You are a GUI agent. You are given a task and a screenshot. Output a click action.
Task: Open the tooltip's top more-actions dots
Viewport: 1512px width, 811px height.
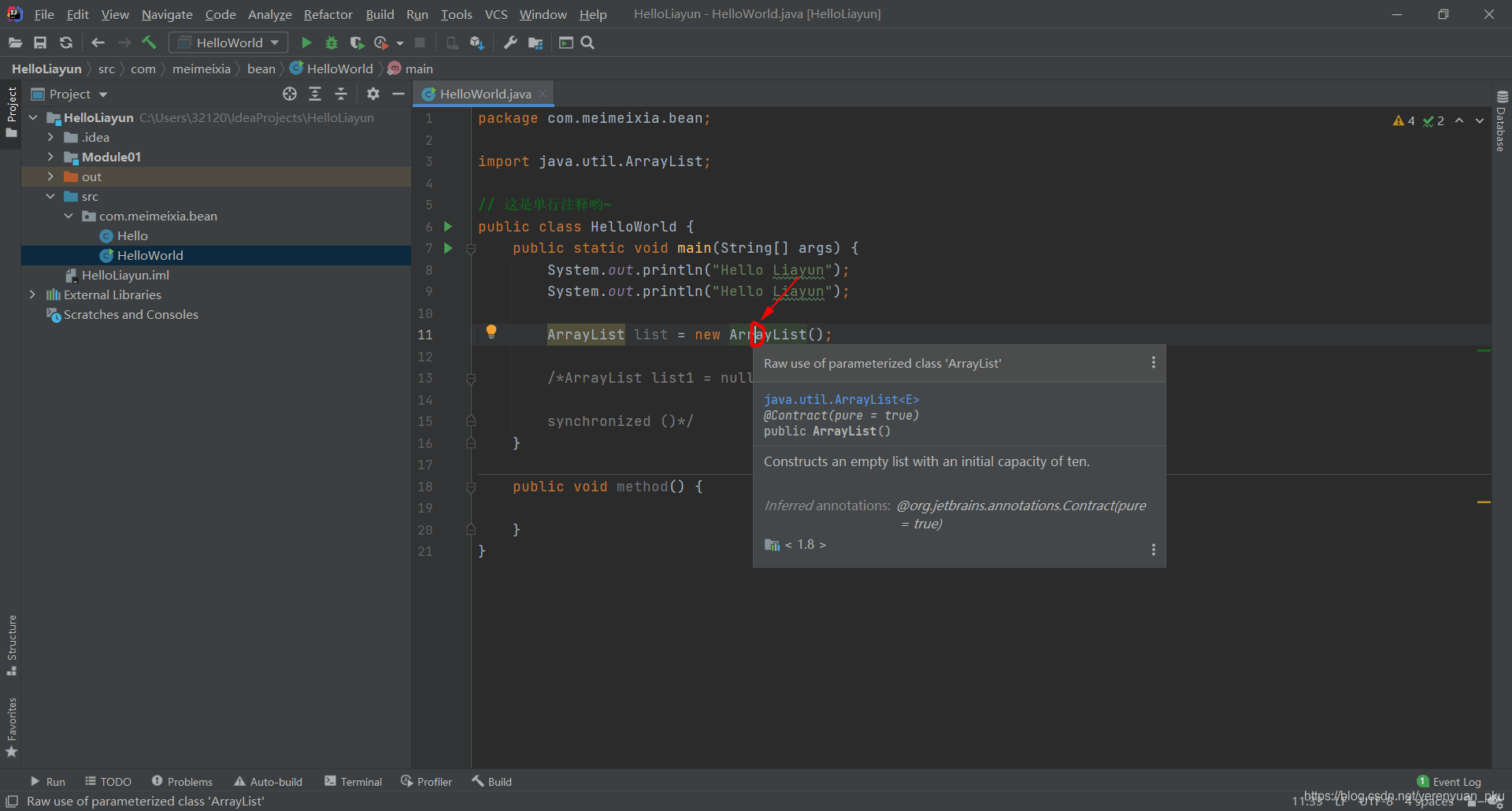tap(1154, 362)
